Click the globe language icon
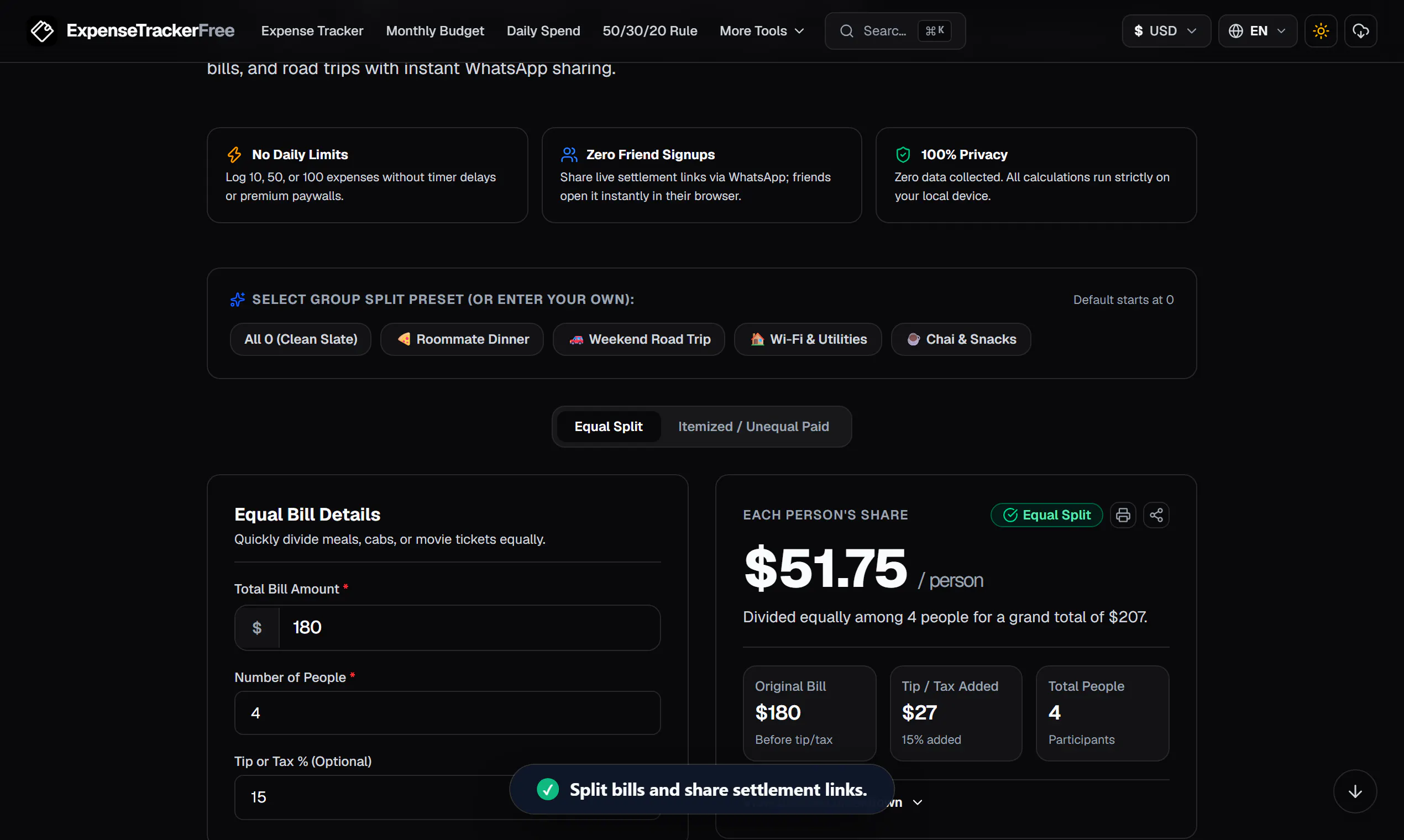 click(x=1235, y=30)
